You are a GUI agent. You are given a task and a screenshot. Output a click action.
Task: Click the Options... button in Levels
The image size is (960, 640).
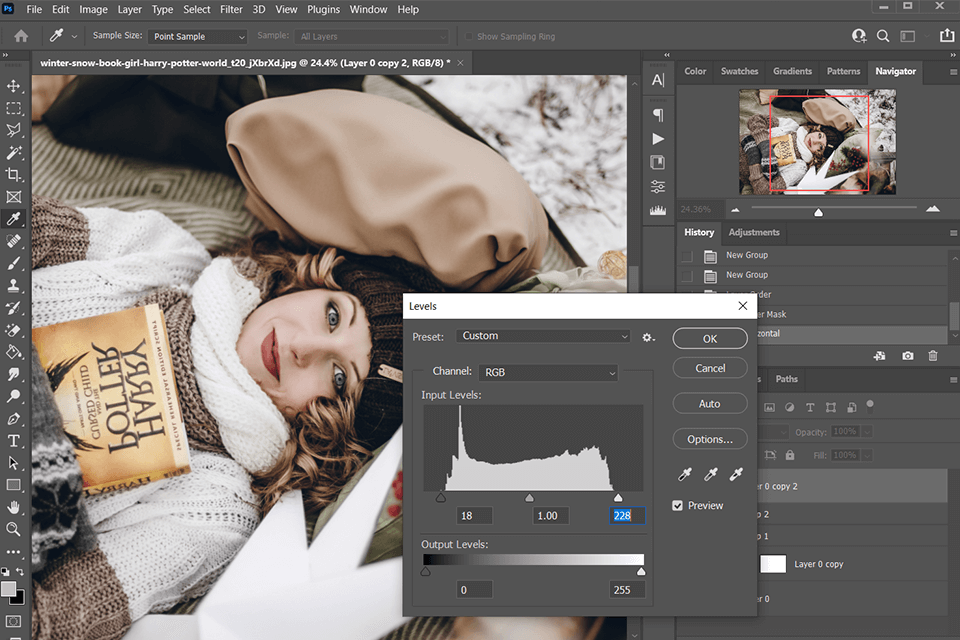tap(710, 439)
